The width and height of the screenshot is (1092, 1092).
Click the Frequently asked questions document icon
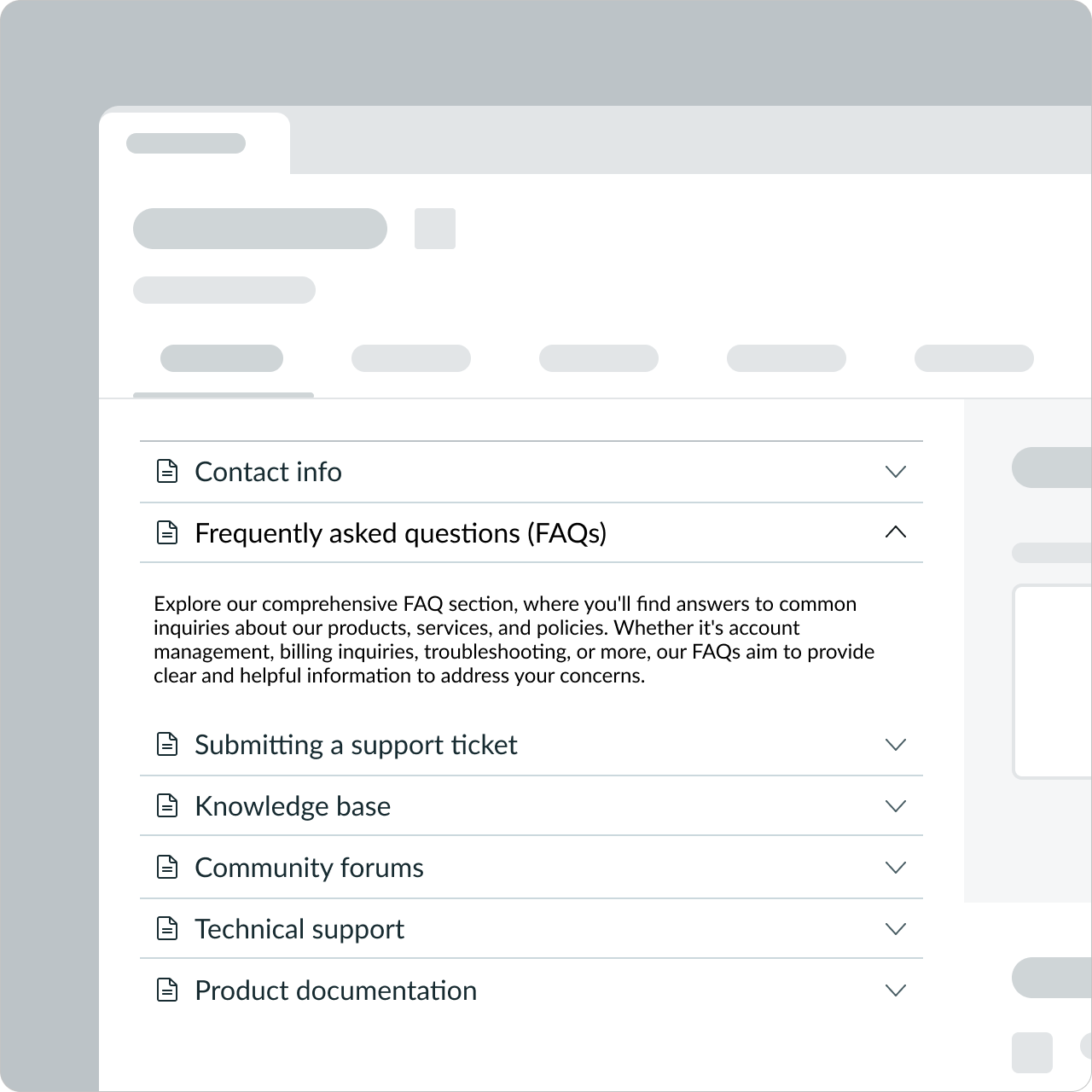pyautogui.click(x=167, y=533)
